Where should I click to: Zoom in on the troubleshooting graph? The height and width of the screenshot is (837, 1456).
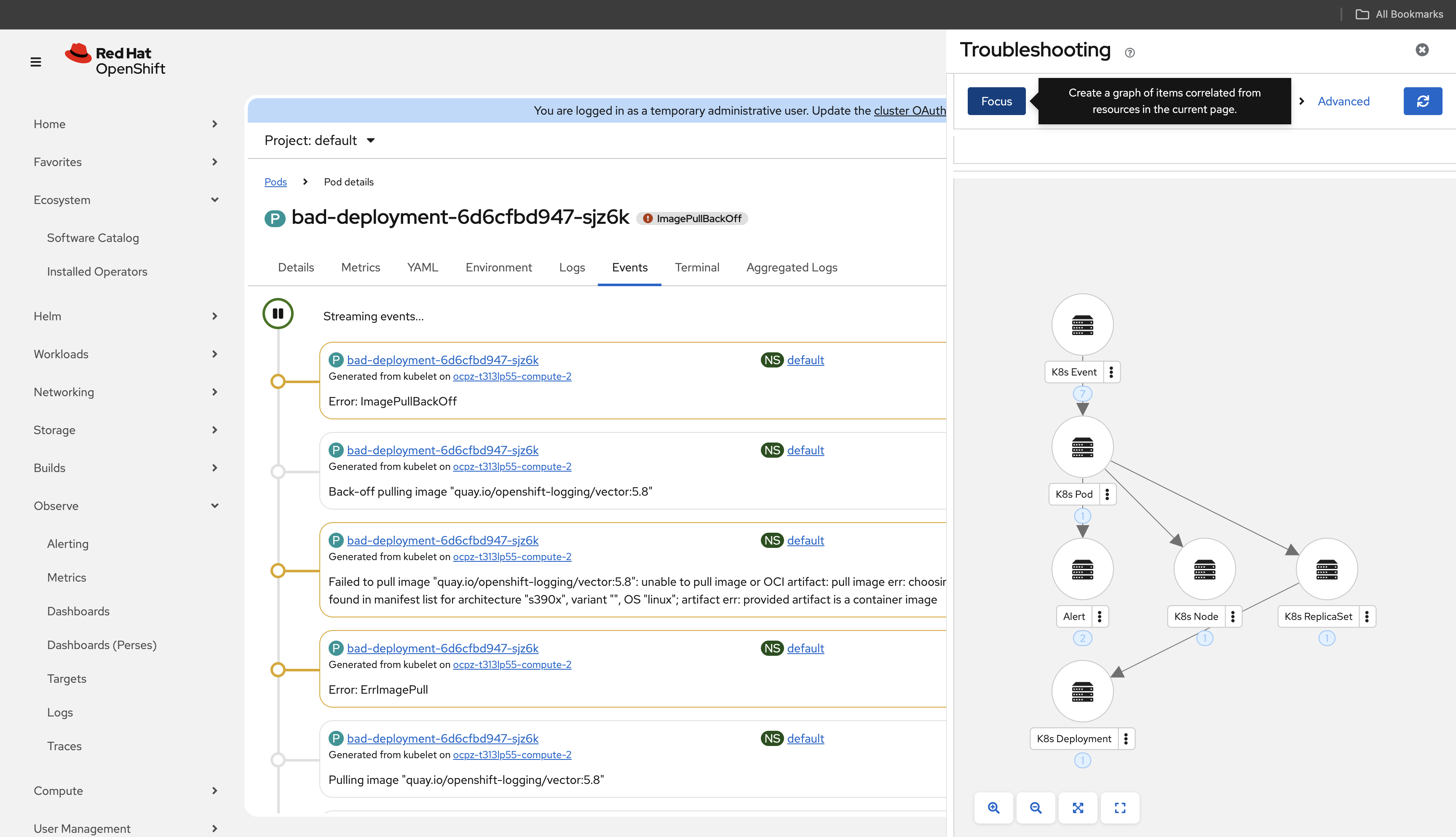[993, 807]
